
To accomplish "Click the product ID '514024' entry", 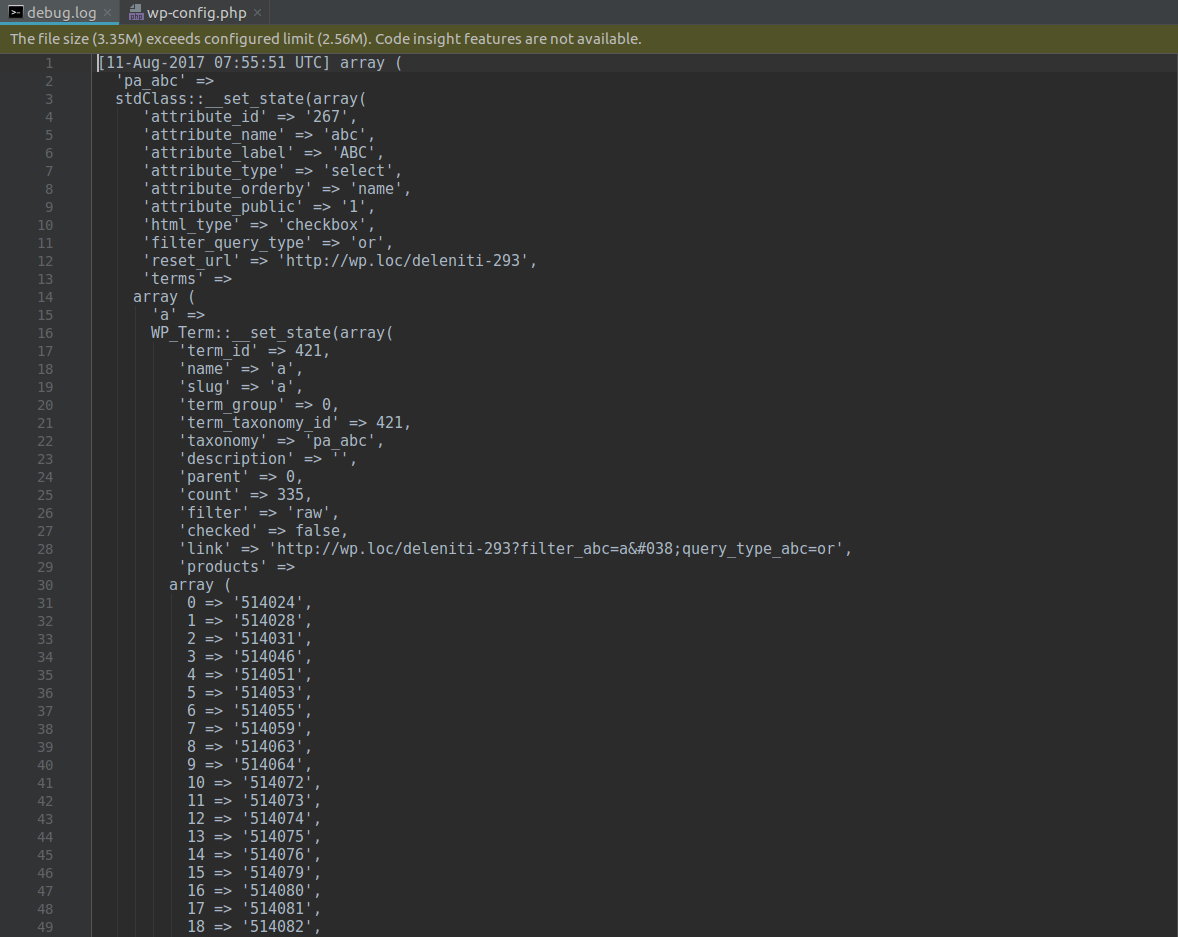I will tap(268, 603).
